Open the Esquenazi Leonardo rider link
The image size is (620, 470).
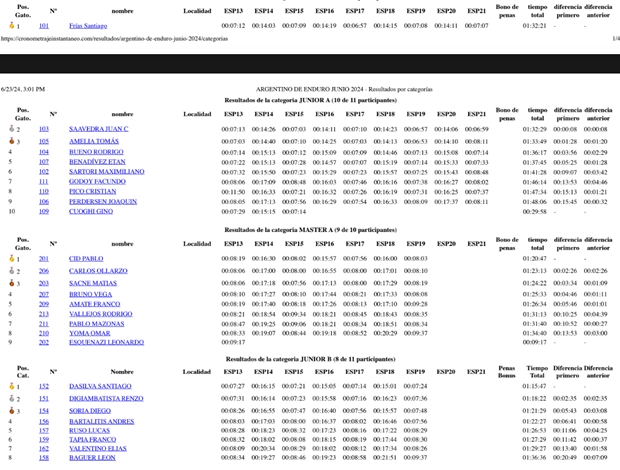[x=106, y=342]
